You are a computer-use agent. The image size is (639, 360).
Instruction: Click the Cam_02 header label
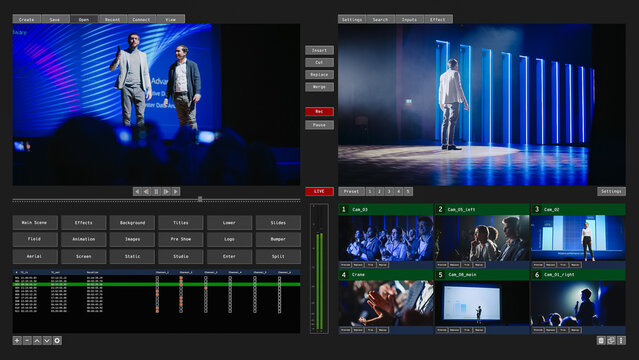point(552,210)
